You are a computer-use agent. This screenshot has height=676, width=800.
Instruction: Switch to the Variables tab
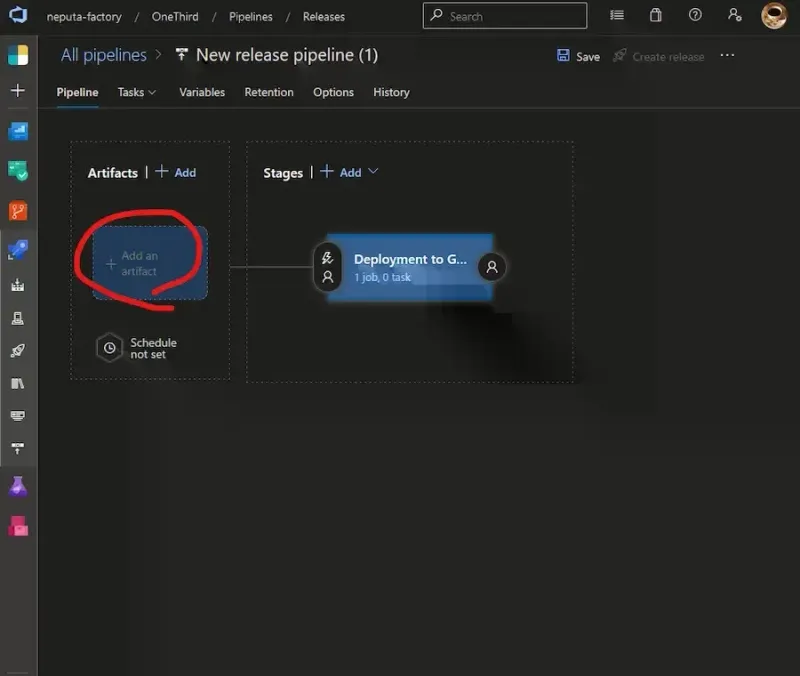click(x=202, y=92)
